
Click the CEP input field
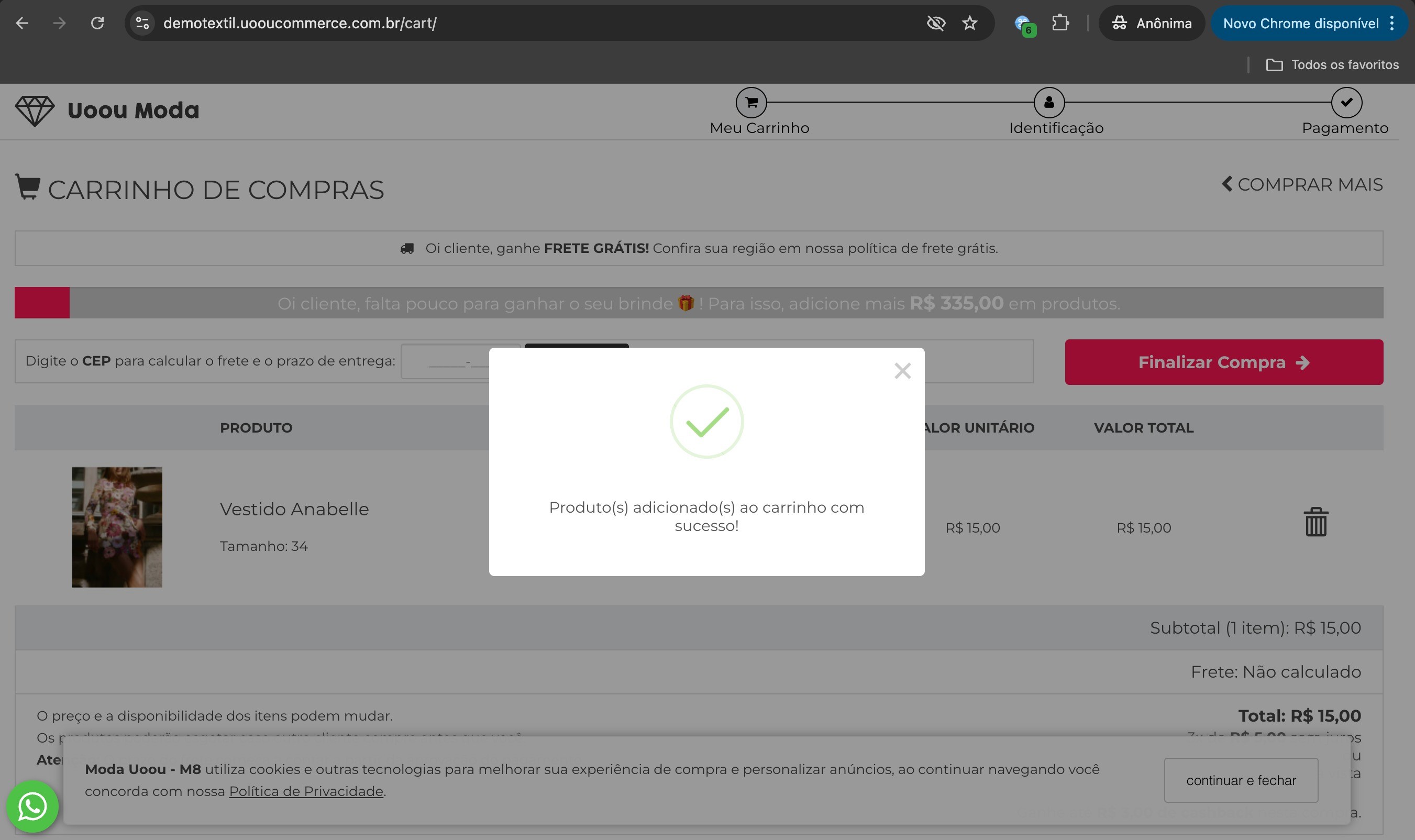pyautogui.click(x=447, y=362)
